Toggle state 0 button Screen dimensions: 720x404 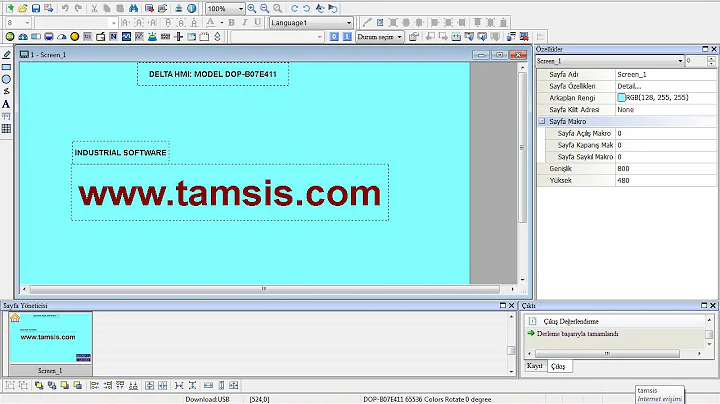click(334, 37)
